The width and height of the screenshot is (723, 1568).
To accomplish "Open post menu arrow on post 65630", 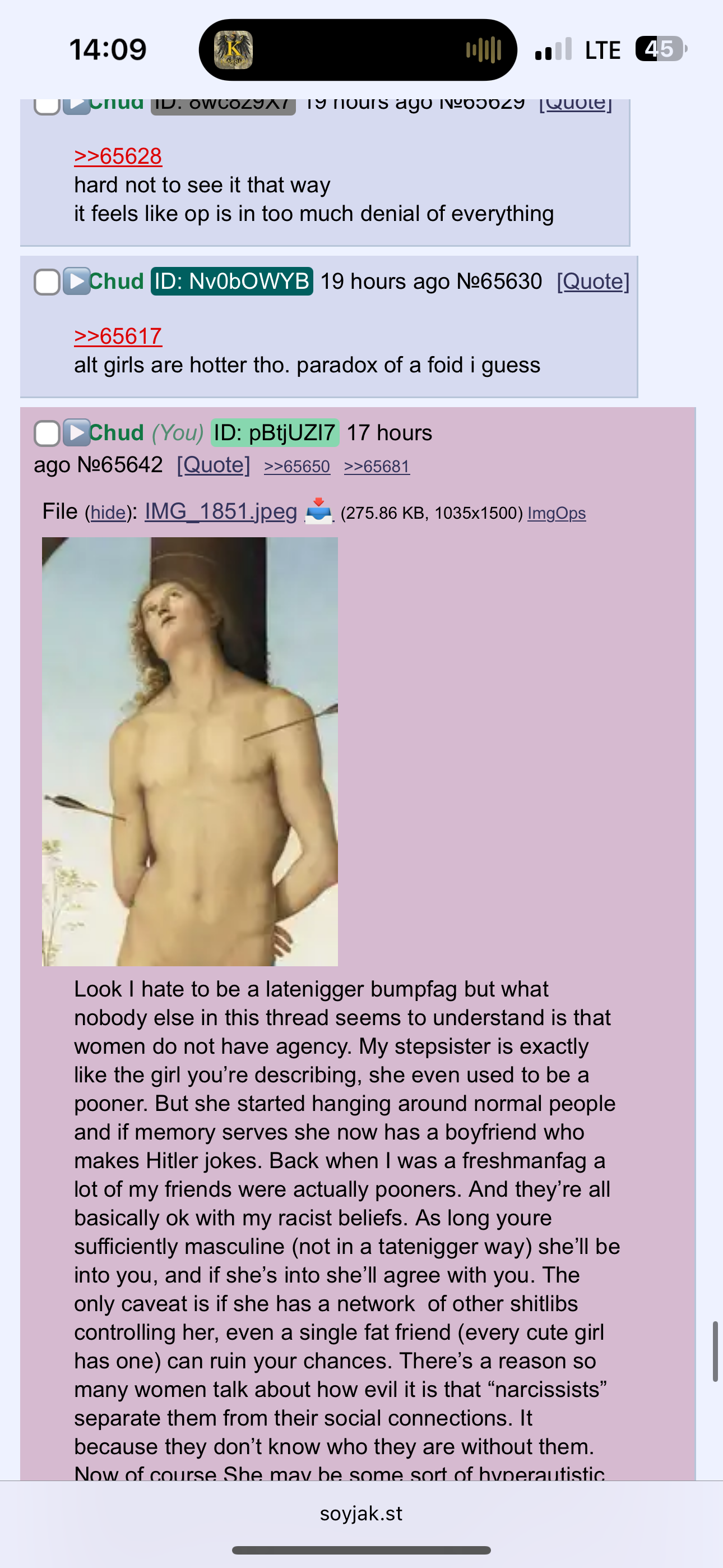I will [77, 282].
